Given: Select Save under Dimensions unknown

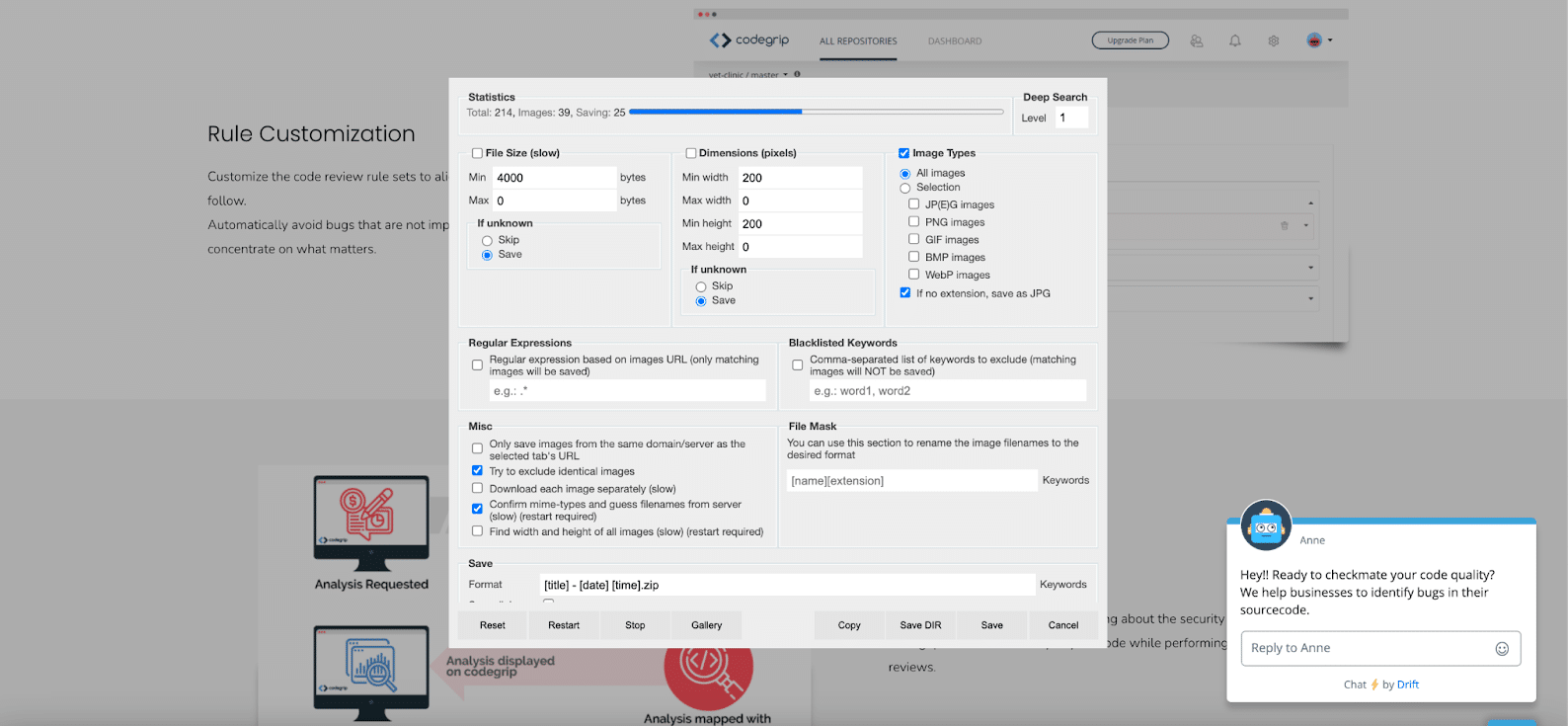Looking at the screenshot, I should (x=701, y=301).
